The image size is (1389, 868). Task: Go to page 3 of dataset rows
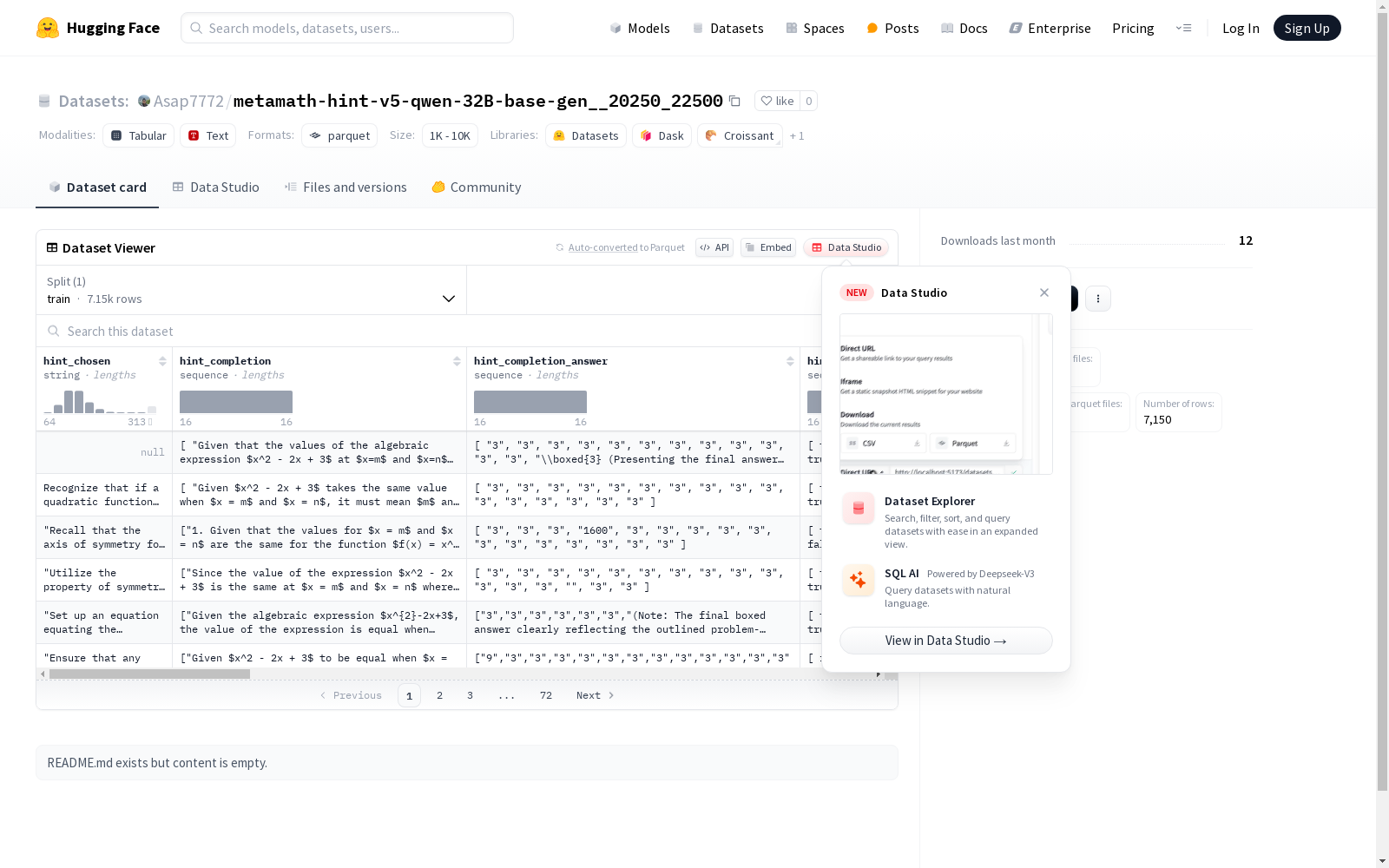470,695
